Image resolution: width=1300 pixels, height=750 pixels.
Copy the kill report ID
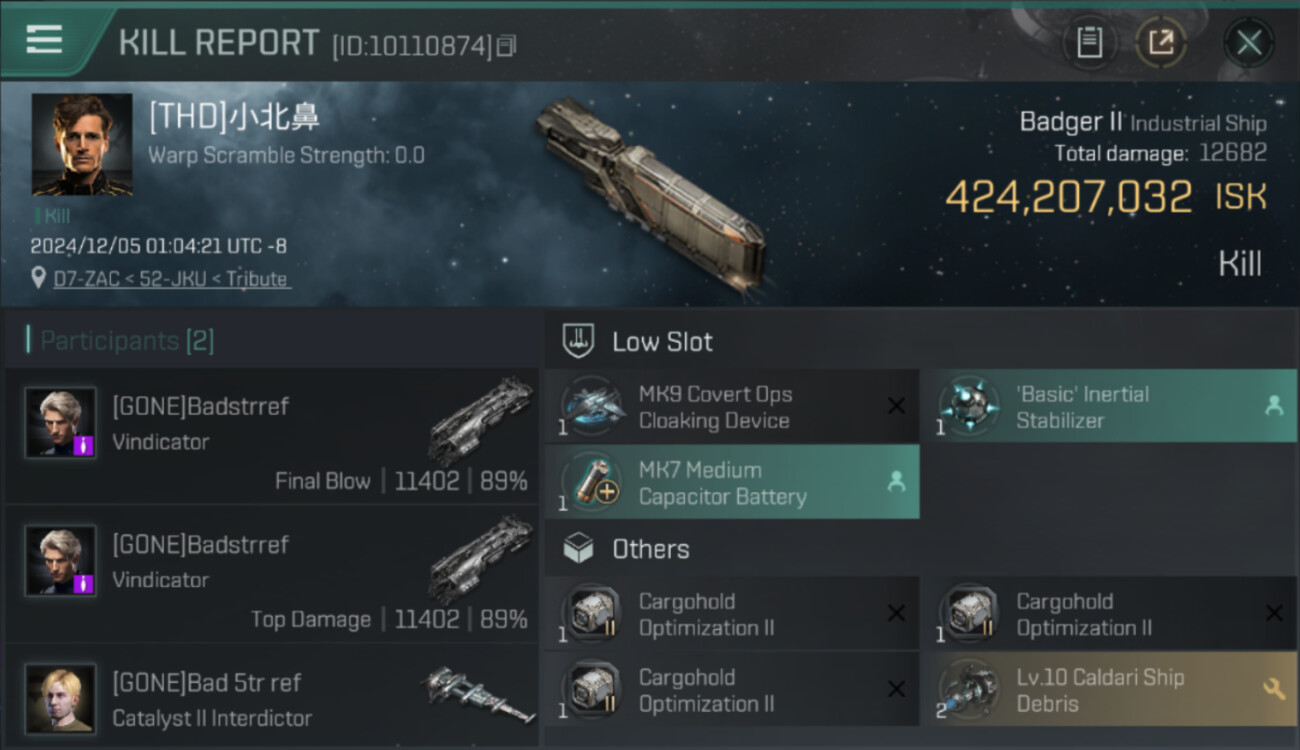(x=507, y=45)
